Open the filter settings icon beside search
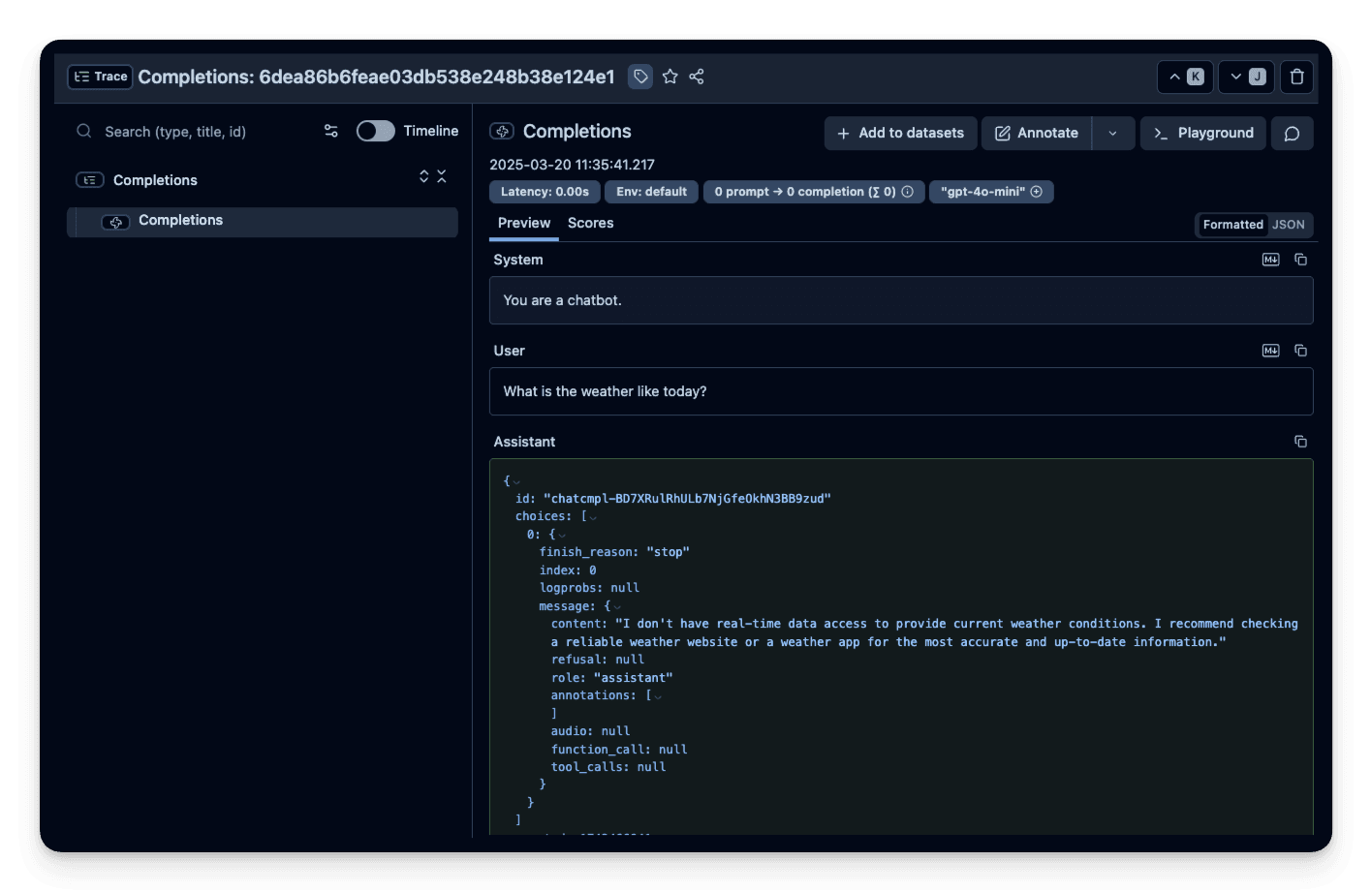 (330, 131)
